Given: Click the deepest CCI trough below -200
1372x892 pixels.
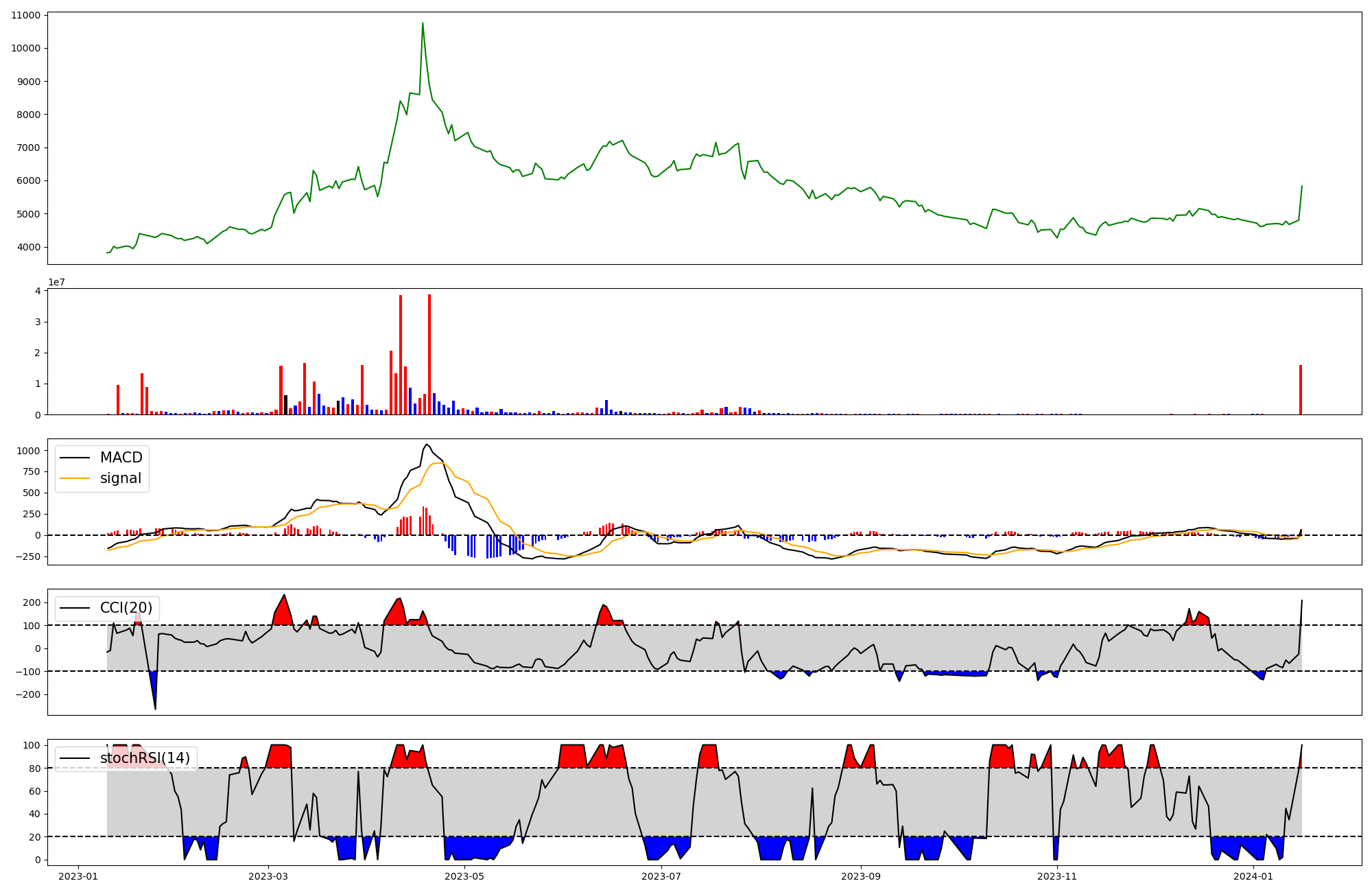Looking at the screenshot, I should tap(155, 709).
